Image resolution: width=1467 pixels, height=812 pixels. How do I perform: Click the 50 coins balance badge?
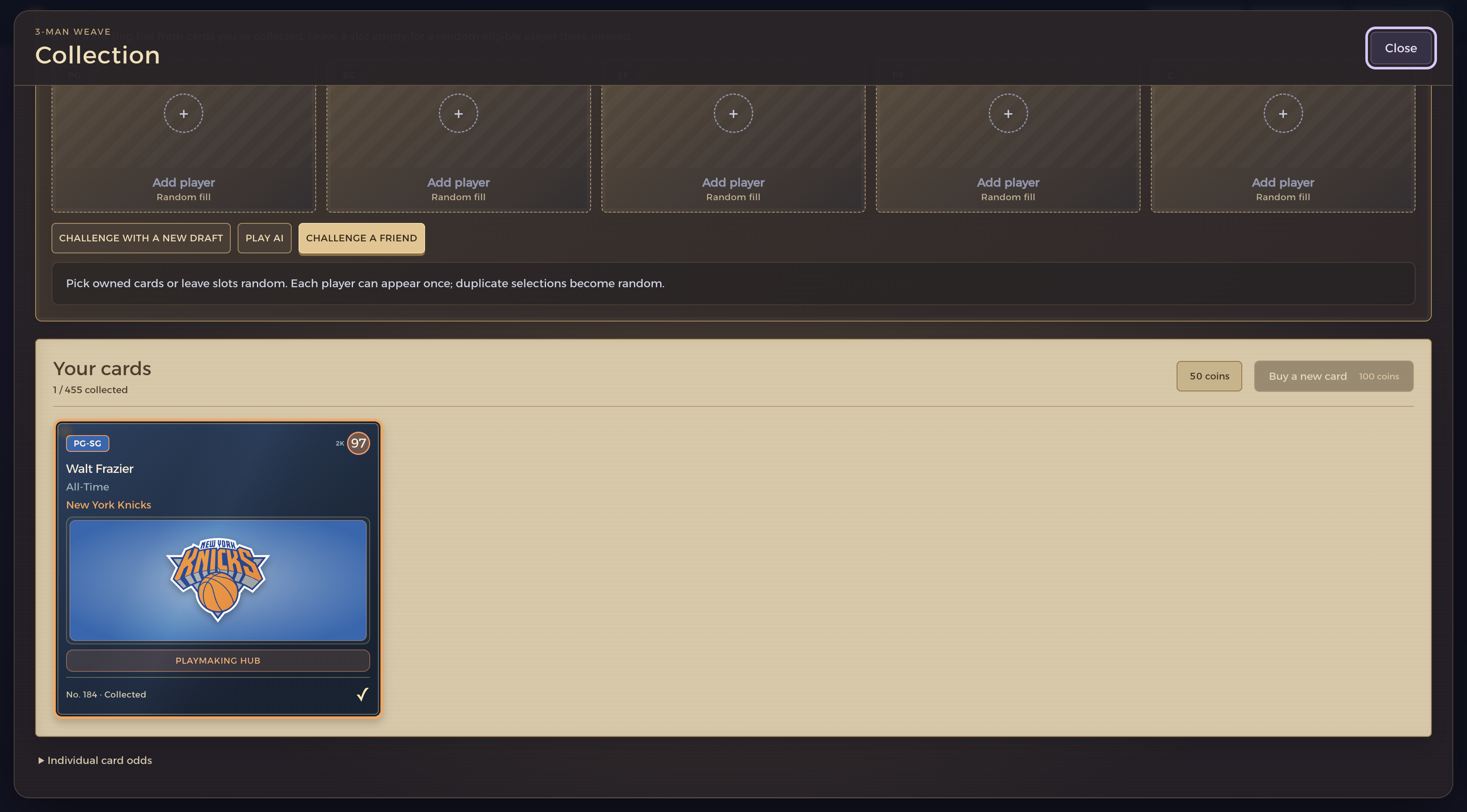(x=1209, y=376)
